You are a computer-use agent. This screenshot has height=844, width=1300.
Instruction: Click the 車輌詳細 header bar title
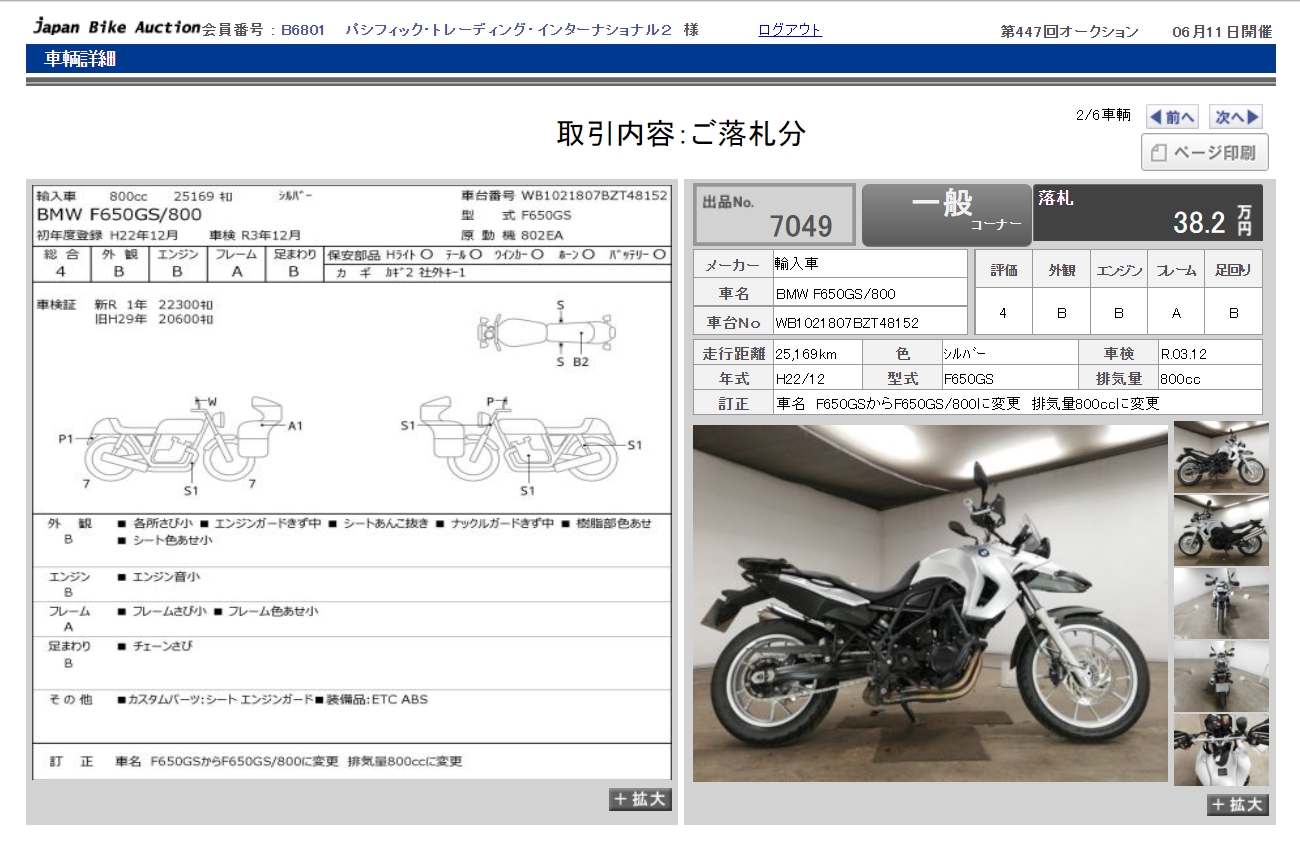[x=80, y=59]
